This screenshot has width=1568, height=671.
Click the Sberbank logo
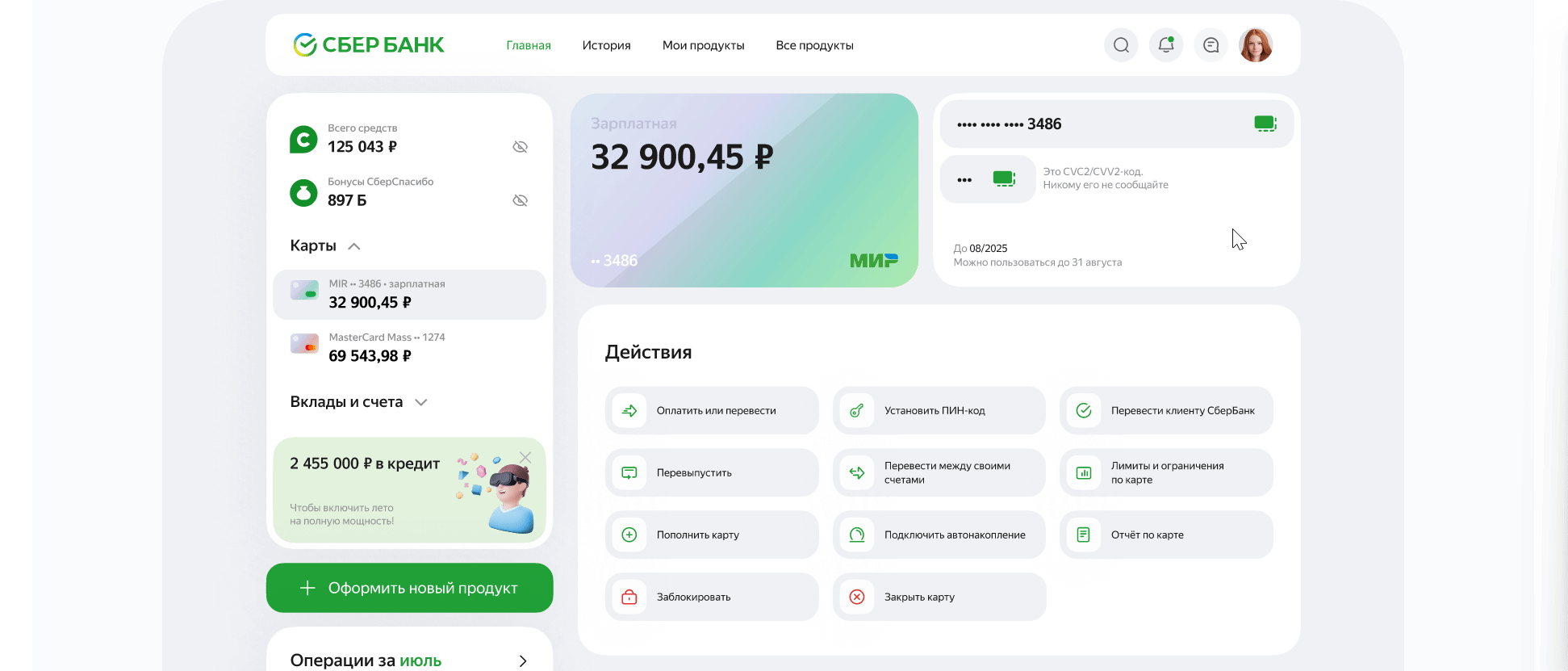pos(369,45)
